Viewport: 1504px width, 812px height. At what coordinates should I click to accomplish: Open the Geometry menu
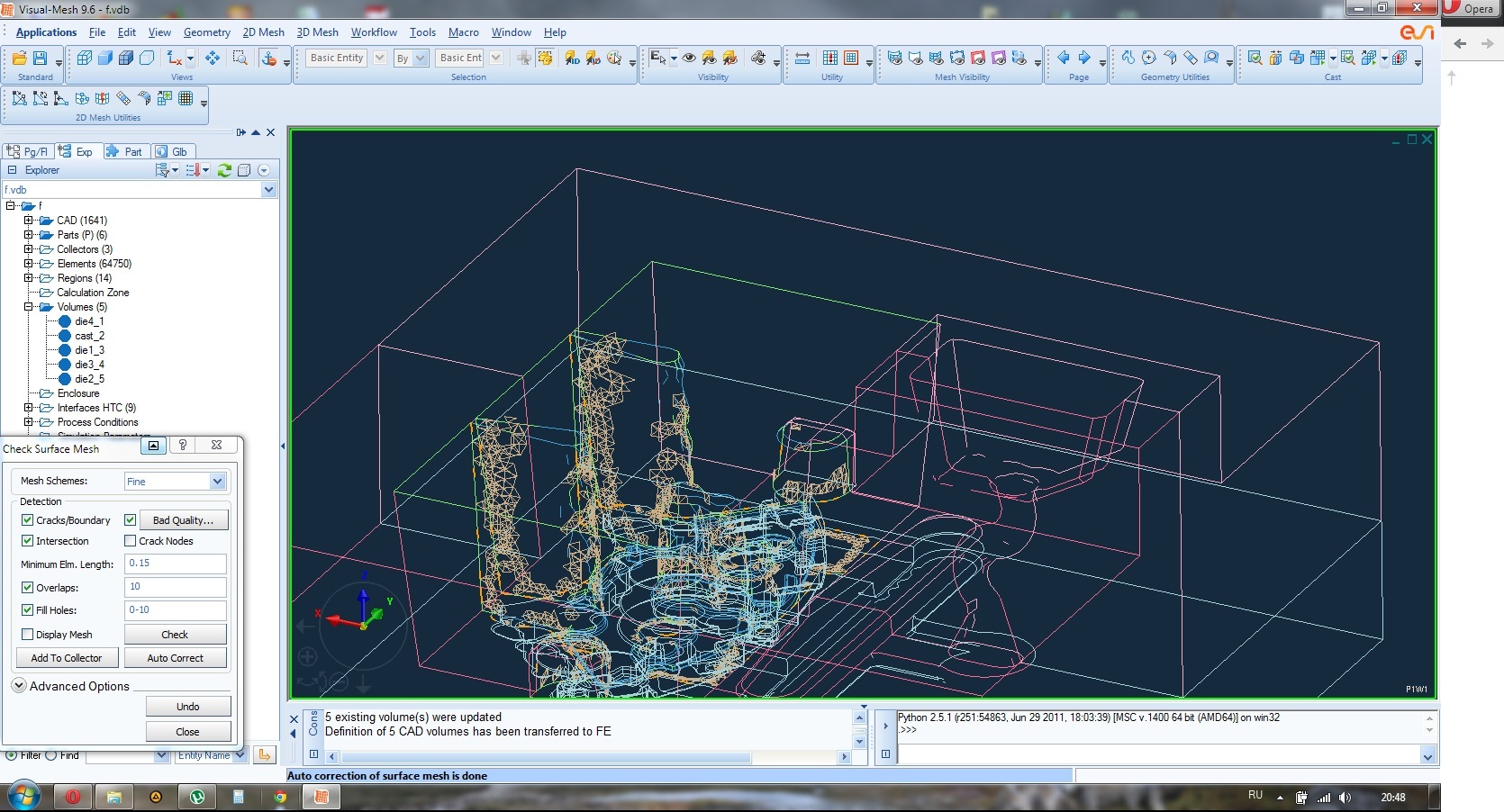coord(207,32)
